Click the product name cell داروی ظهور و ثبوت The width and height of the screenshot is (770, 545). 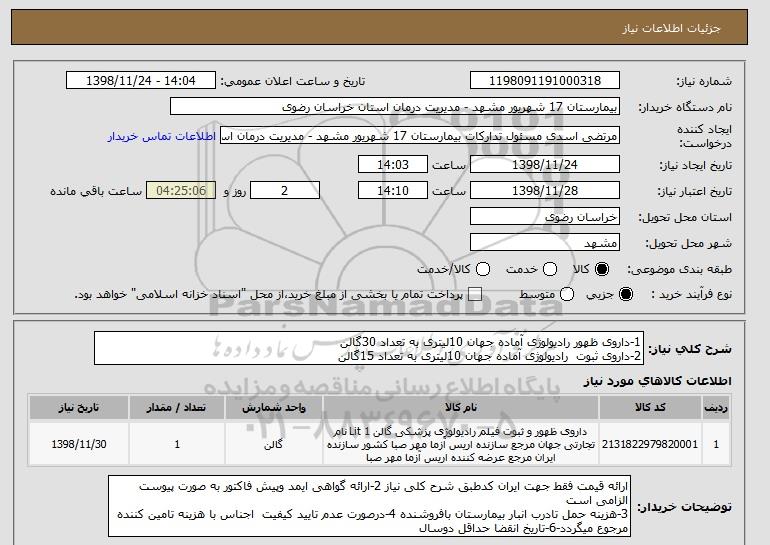[x=461, y=444]
